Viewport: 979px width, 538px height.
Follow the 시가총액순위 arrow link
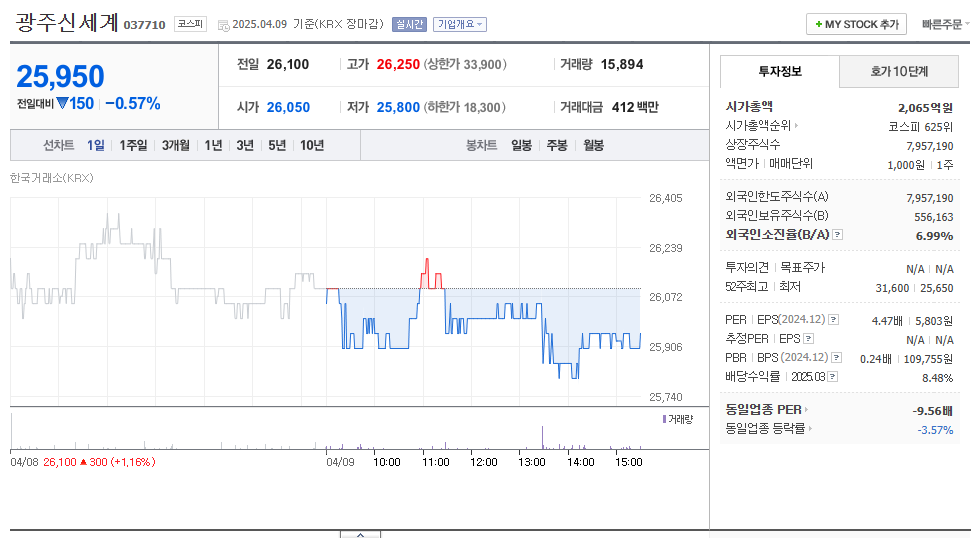click(762, 125)
